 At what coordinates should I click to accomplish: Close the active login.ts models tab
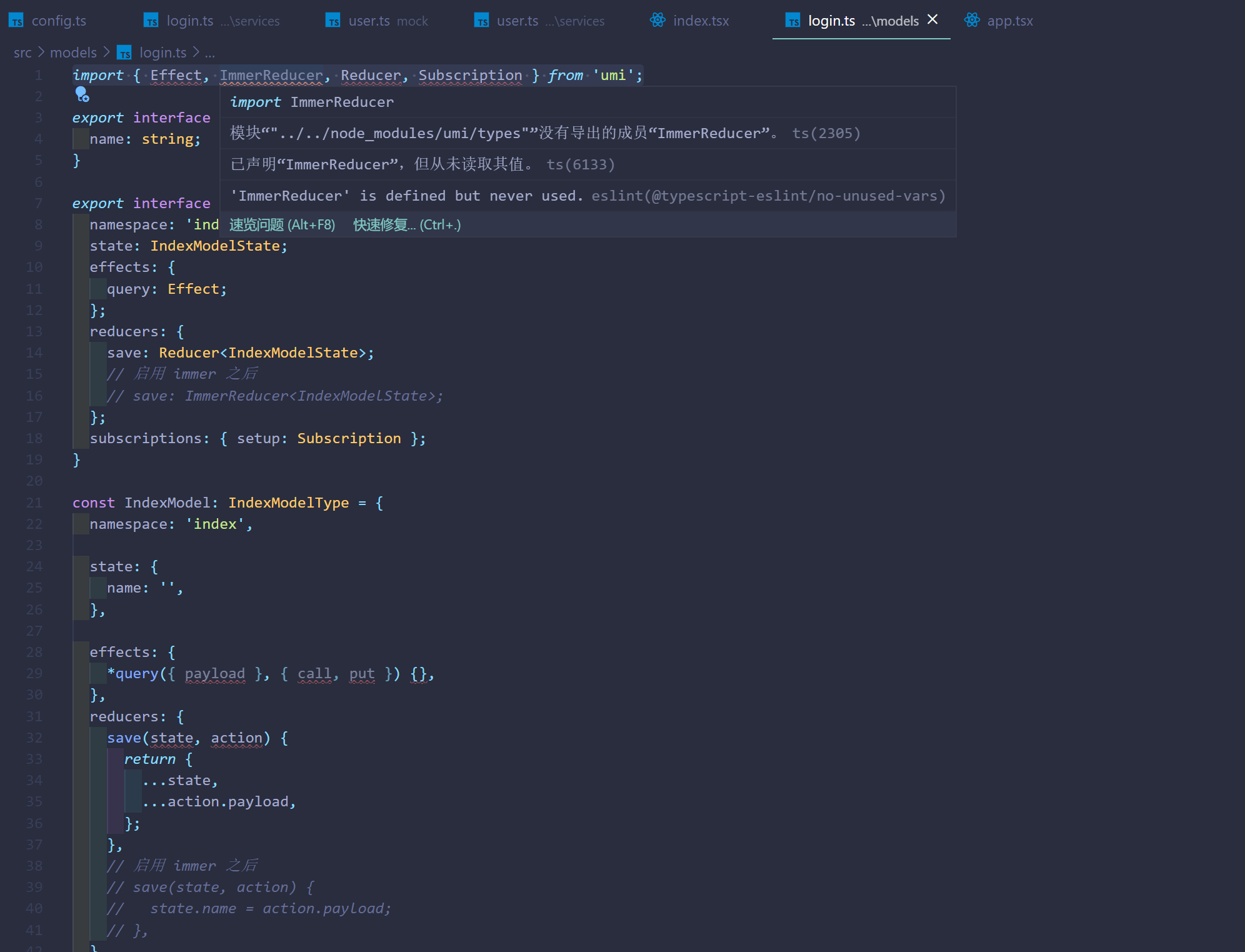click(x=932, y=19)
